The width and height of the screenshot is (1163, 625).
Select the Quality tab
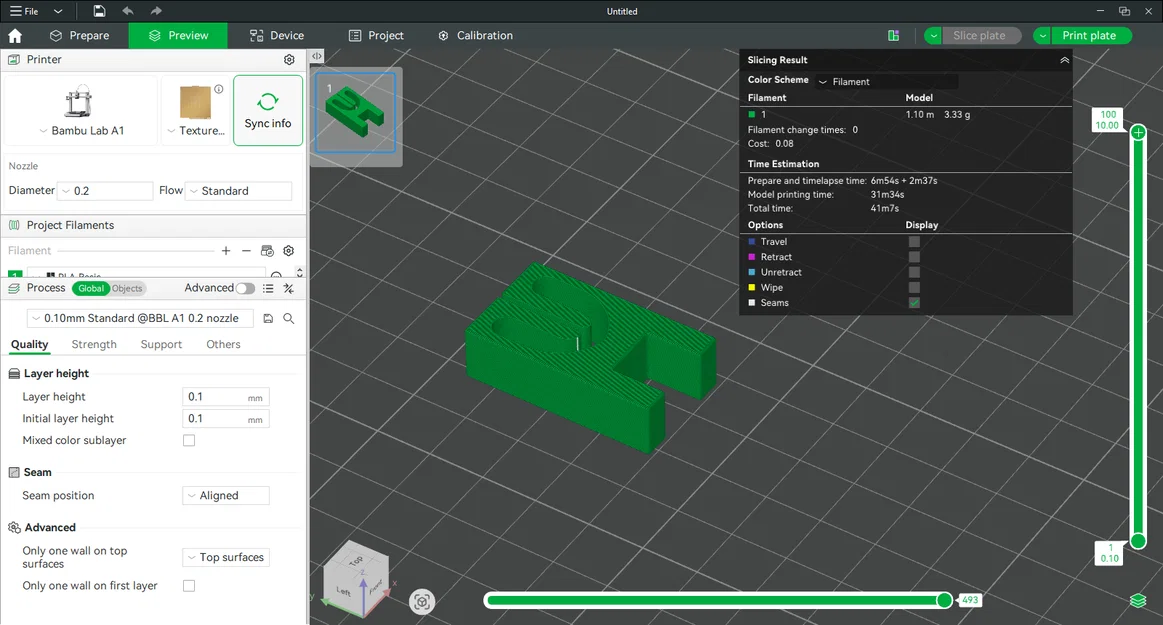point(30,344)
